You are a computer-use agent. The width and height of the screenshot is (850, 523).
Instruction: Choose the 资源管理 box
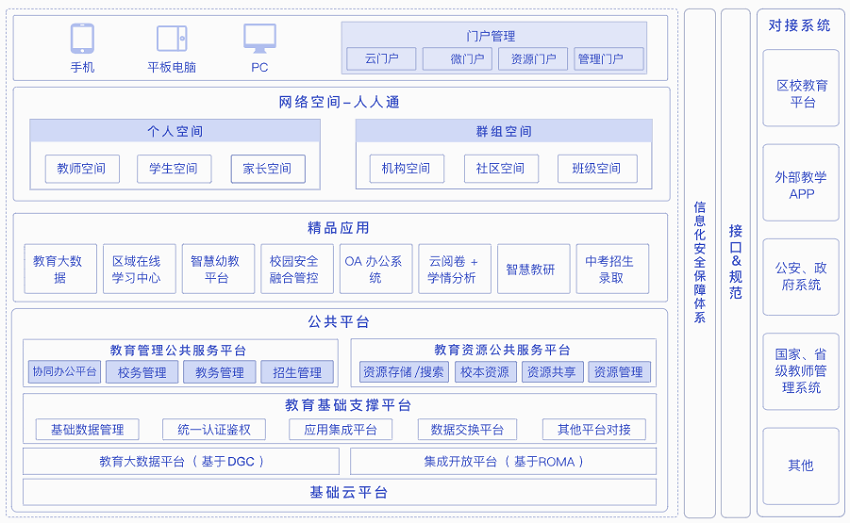(620, 372)
